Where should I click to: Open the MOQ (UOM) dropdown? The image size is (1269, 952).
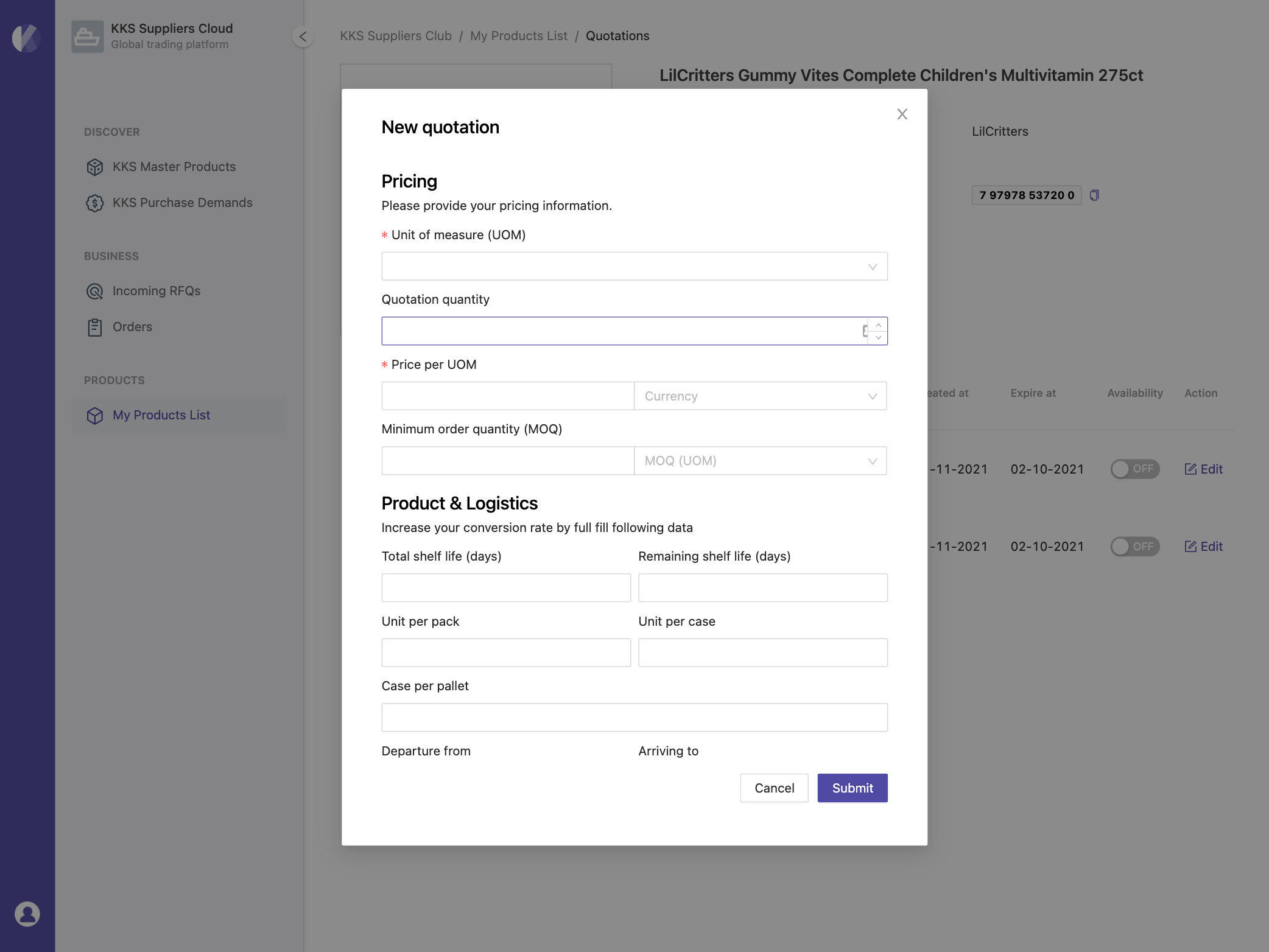(761, 461)
